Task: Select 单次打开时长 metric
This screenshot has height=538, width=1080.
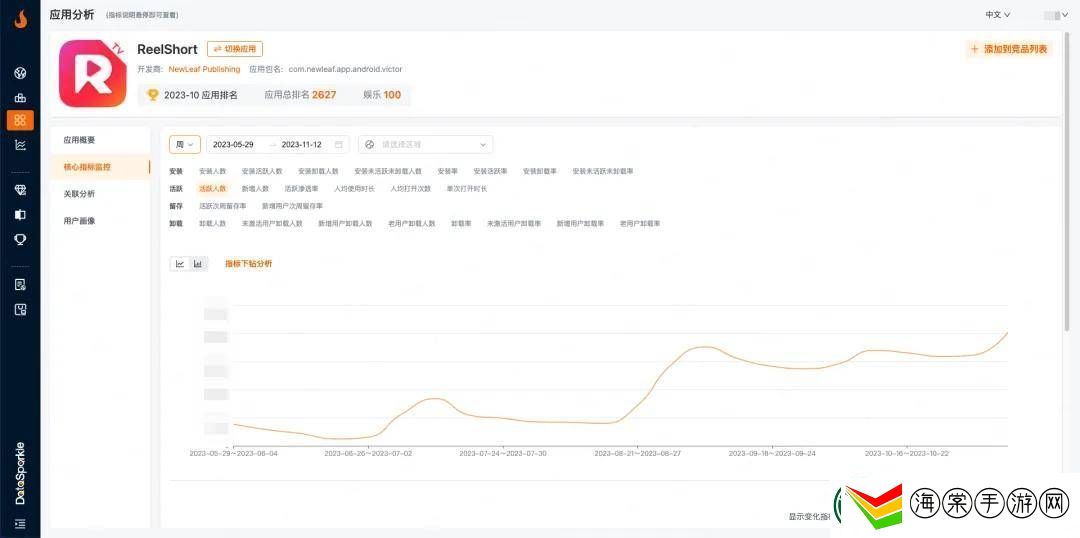Action: point(466,189)
